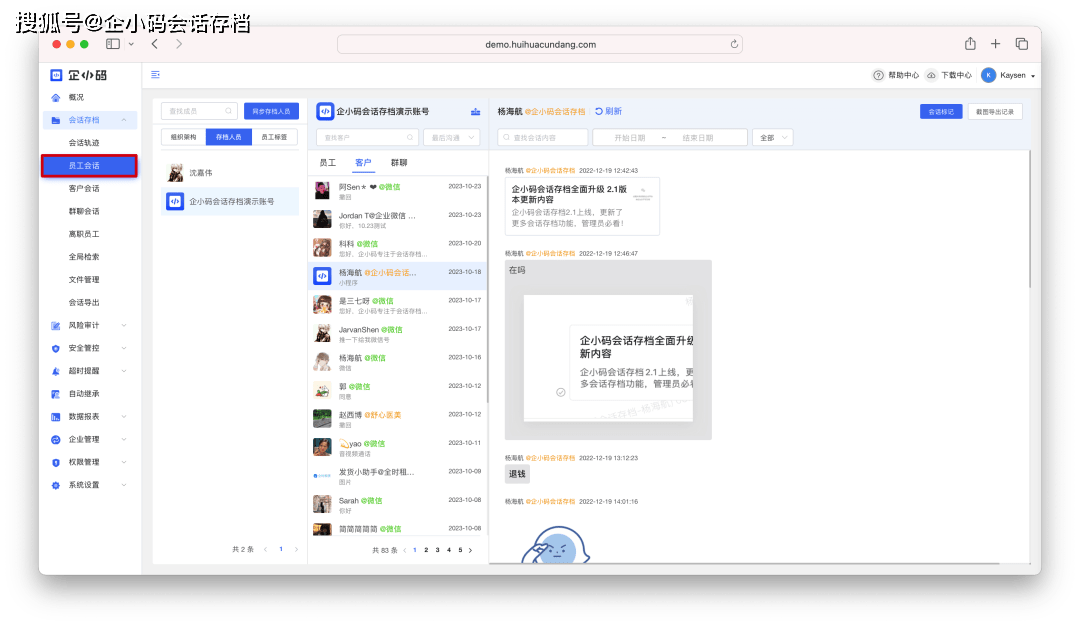Click the 刷新 refresh icon
The height and width of the screenshot is (626, 1080).
[x=599, y=111]
